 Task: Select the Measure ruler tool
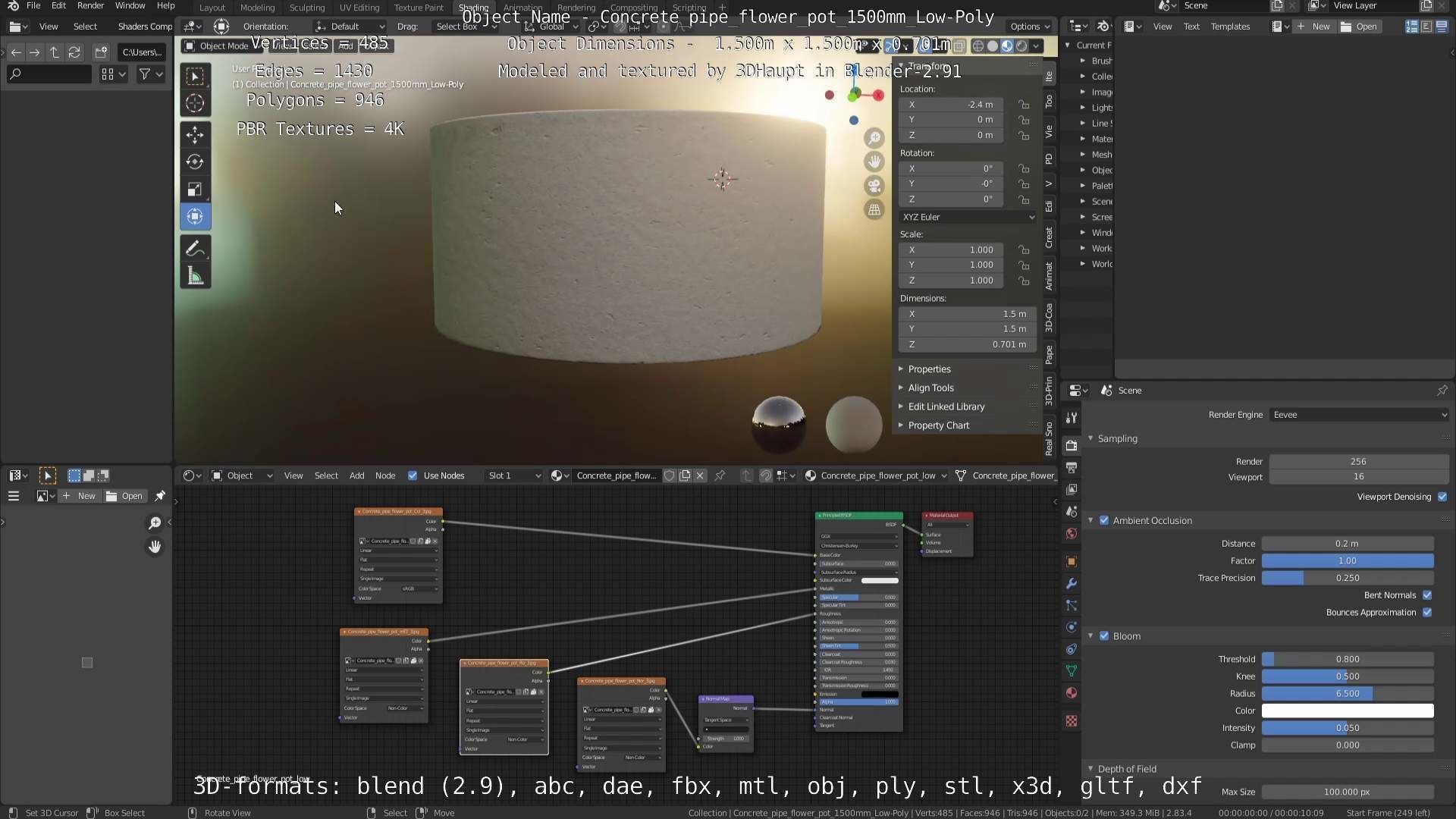coord(195,276)
